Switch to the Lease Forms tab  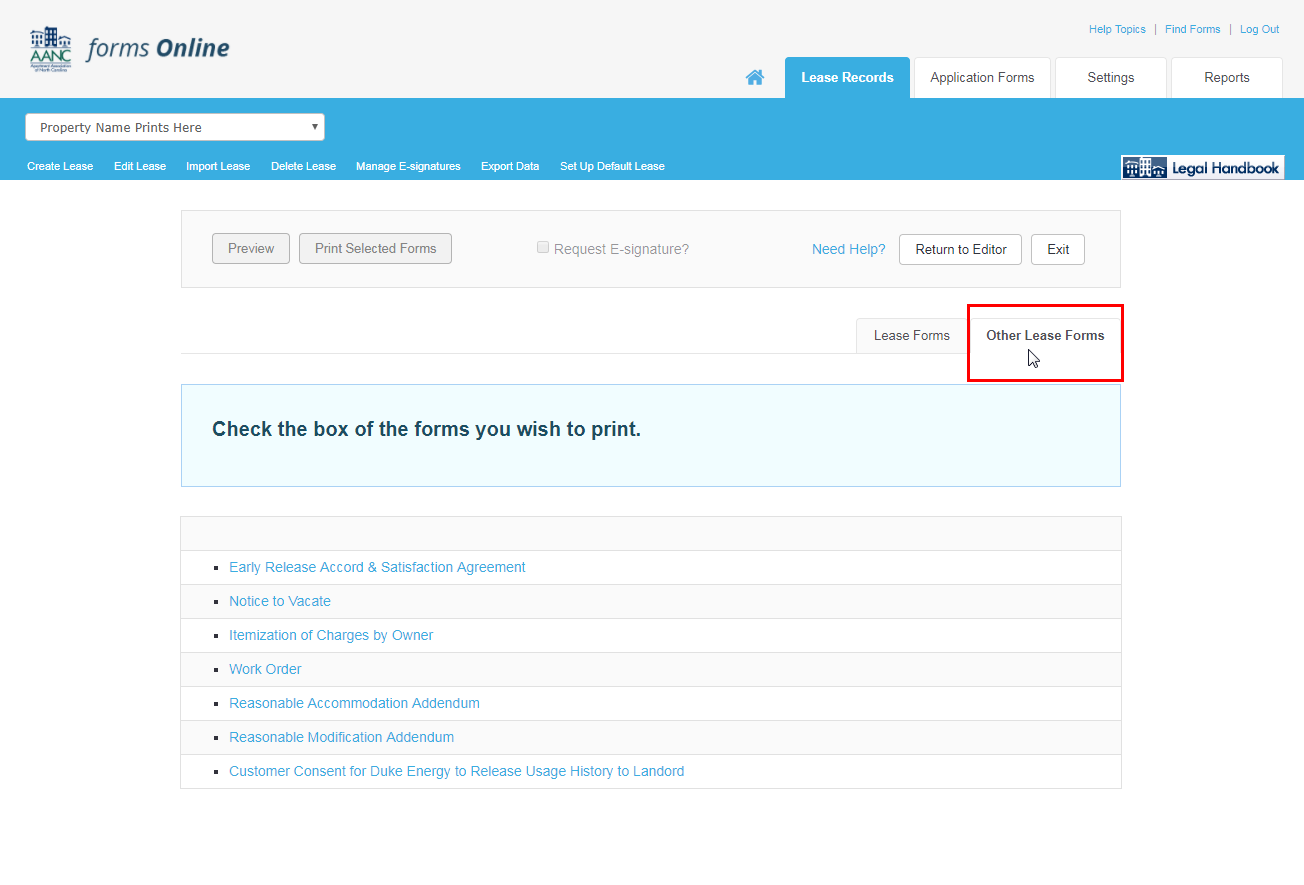click(x=911, y=336)
